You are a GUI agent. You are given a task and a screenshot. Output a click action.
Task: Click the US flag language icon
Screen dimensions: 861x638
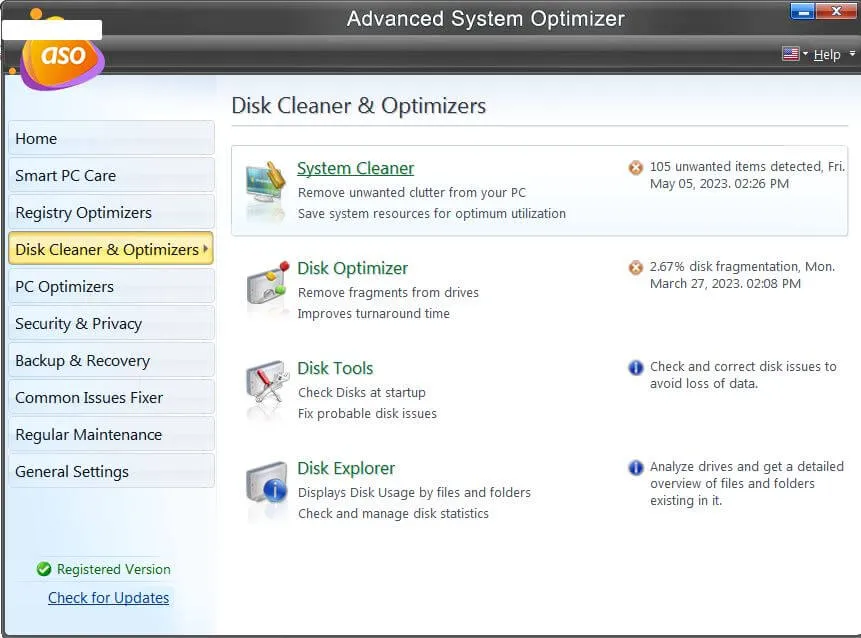pos(790,54)
